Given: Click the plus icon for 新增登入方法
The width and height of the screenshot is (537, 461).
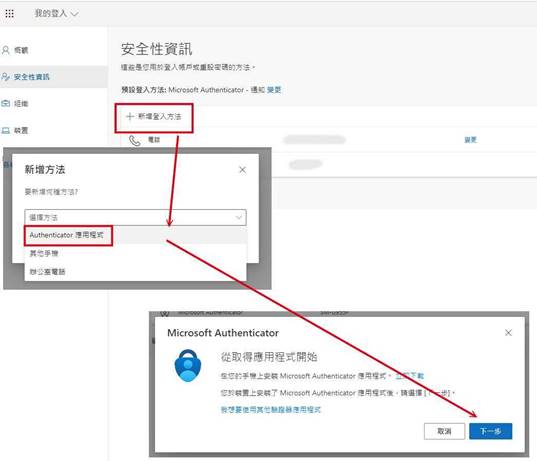Looking at the screenshot, I should (x=130, y=117).
